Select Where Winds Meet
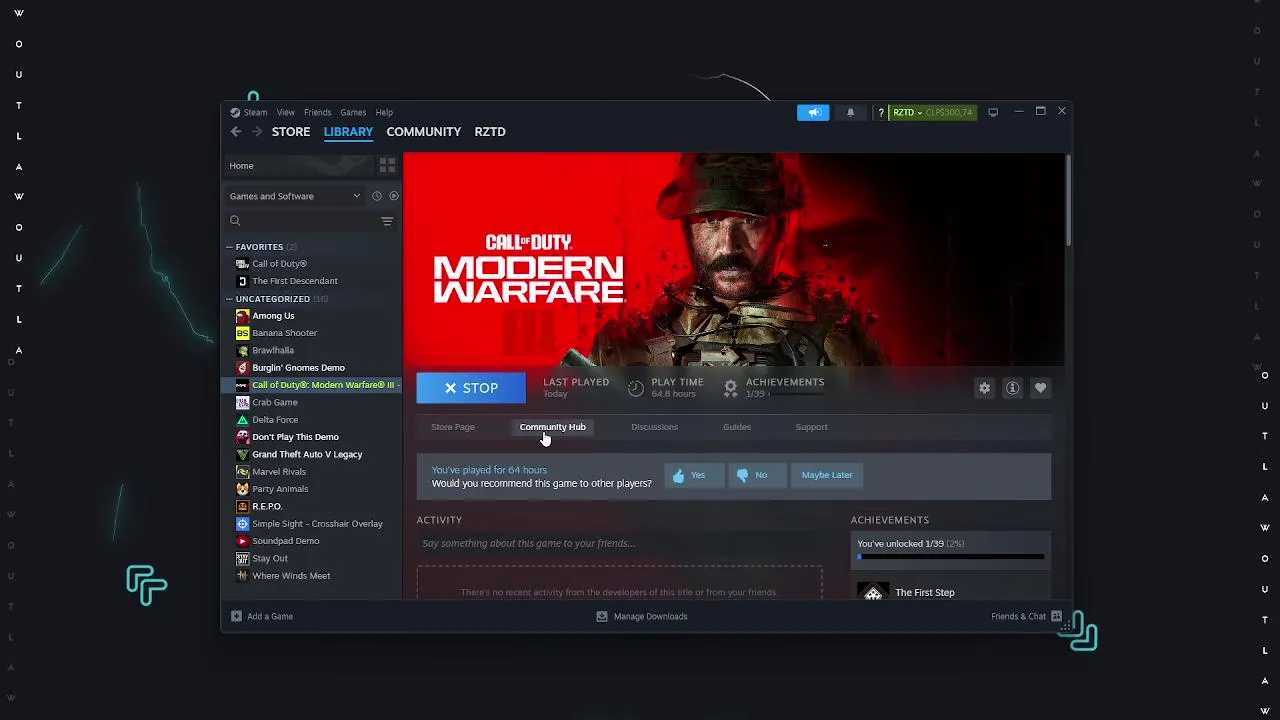The image size is (1280, 720). [x=291, y=576]
